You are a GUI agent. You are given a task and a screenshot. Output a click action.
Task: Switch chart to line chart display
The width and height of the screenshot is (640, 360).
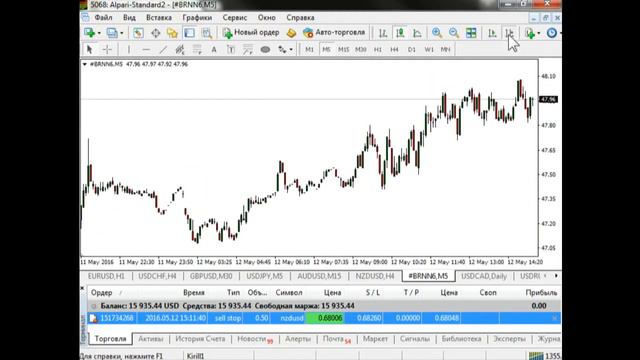pyautogui.click(x=417, y=33)
